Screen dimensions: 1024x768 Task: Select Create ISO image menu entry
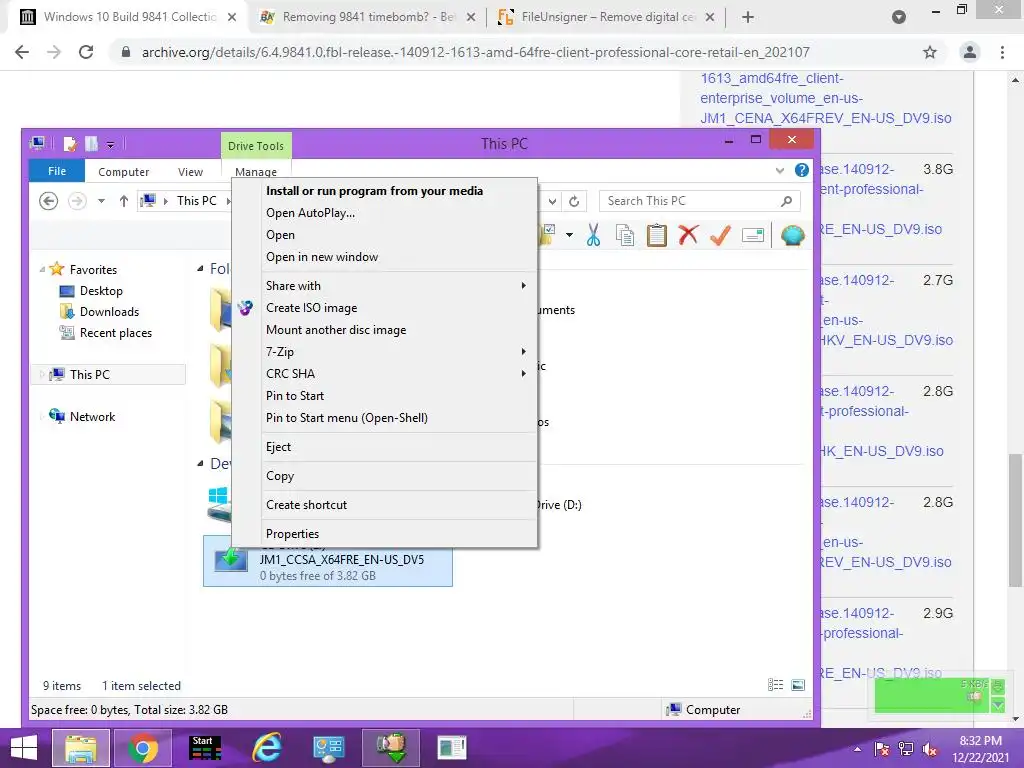[312, 308]
